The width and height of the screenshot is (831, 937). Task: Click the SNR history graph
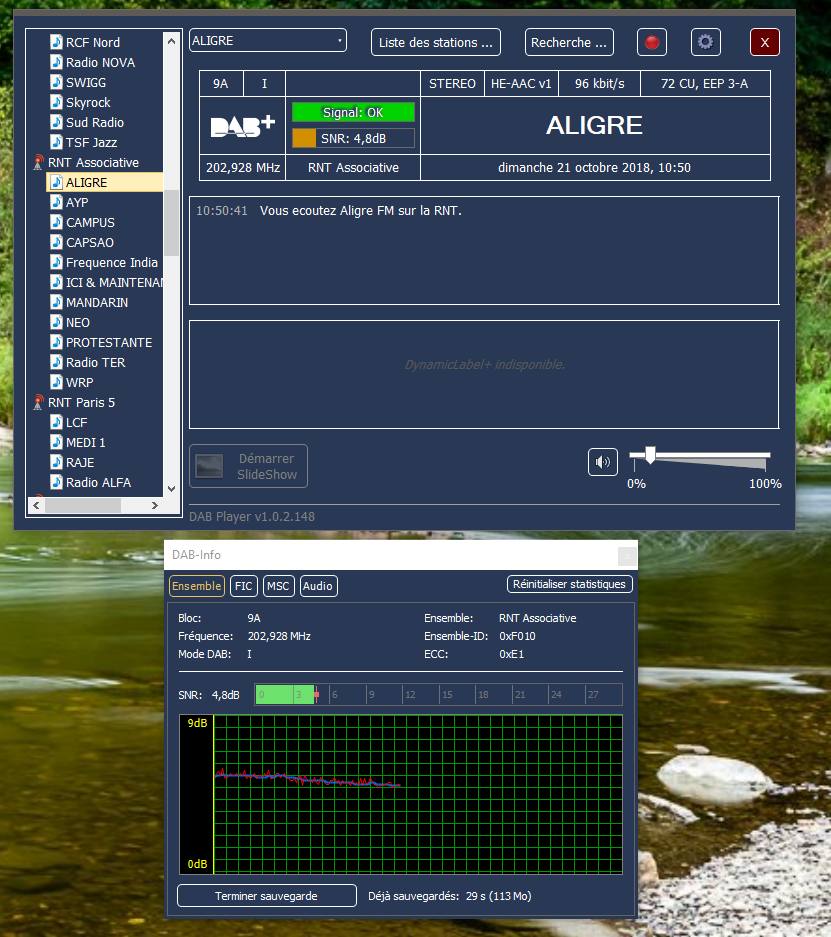coord(401,794)
